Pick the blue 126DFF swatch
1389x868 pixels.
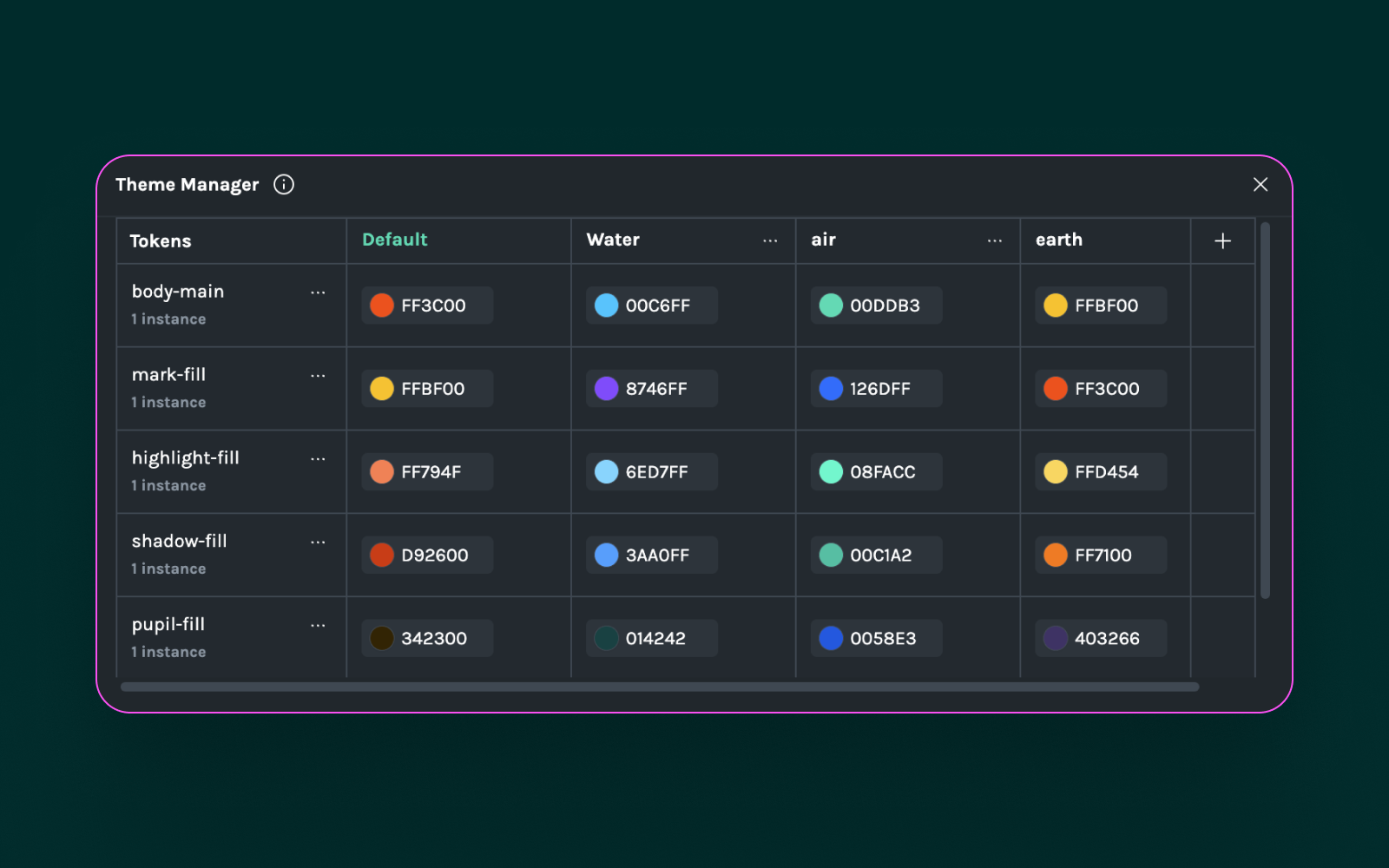(x=832, y=389)
